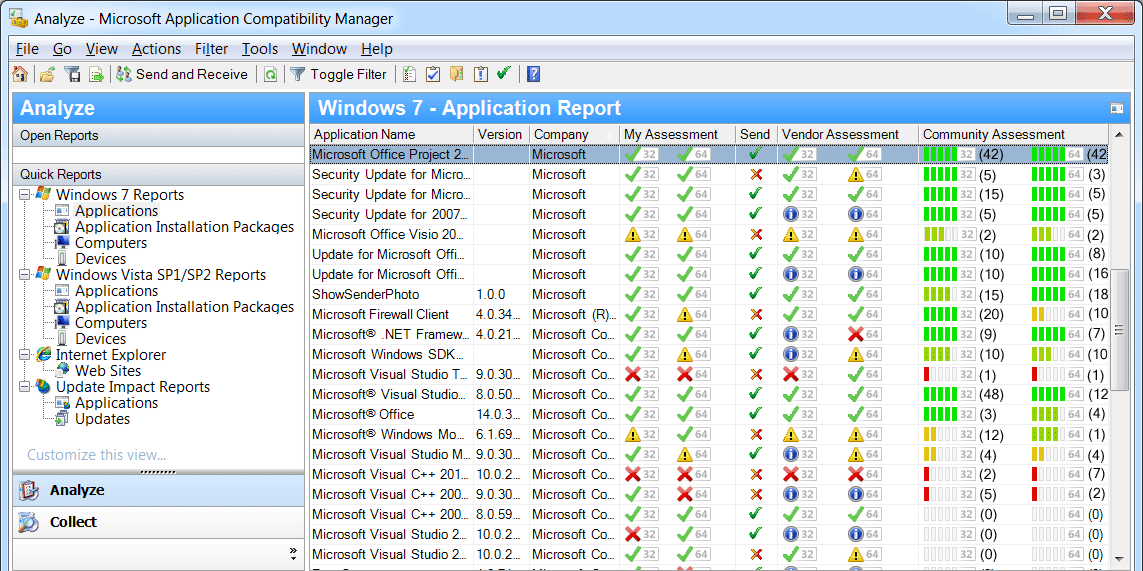Collapse the Internet Explorer tree node

pos(25,355)
